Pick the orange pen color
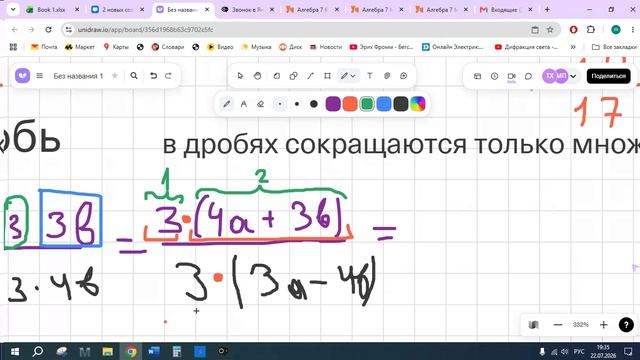The image size is (640, 360). click(350, 104)
